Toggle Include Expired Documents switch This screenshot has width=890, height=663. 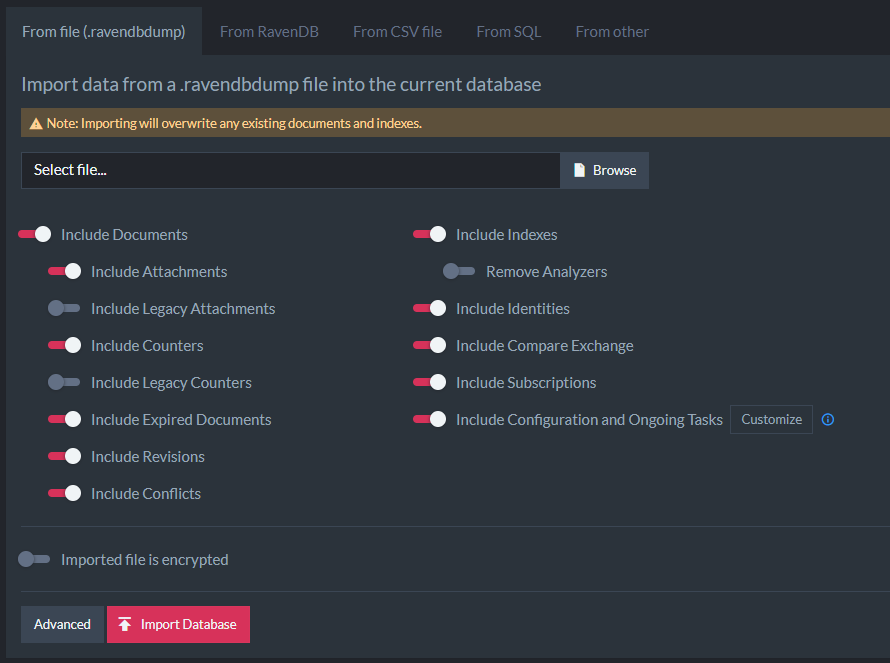click(x=65, y=419)
